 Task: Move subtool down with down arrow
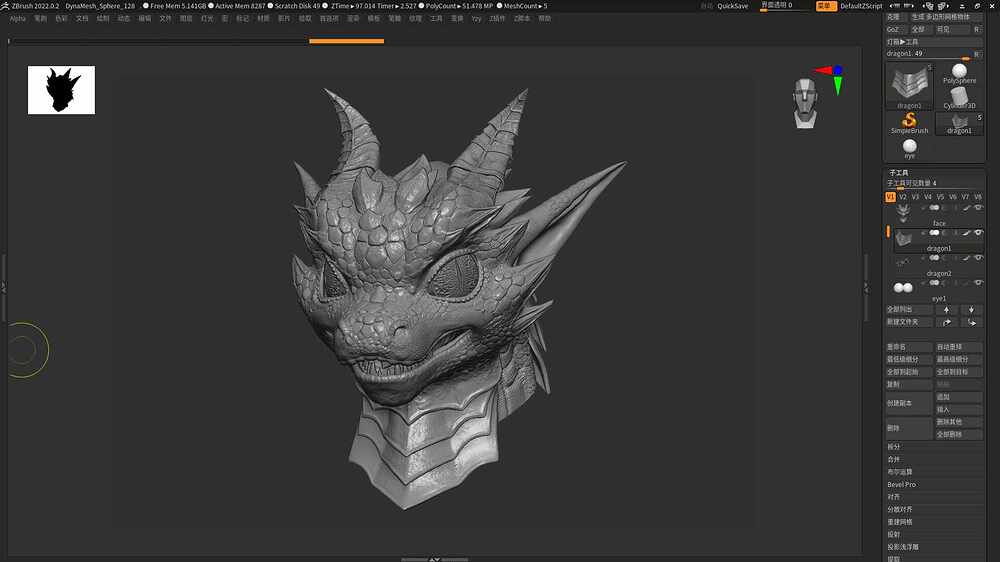click(971, 309)
